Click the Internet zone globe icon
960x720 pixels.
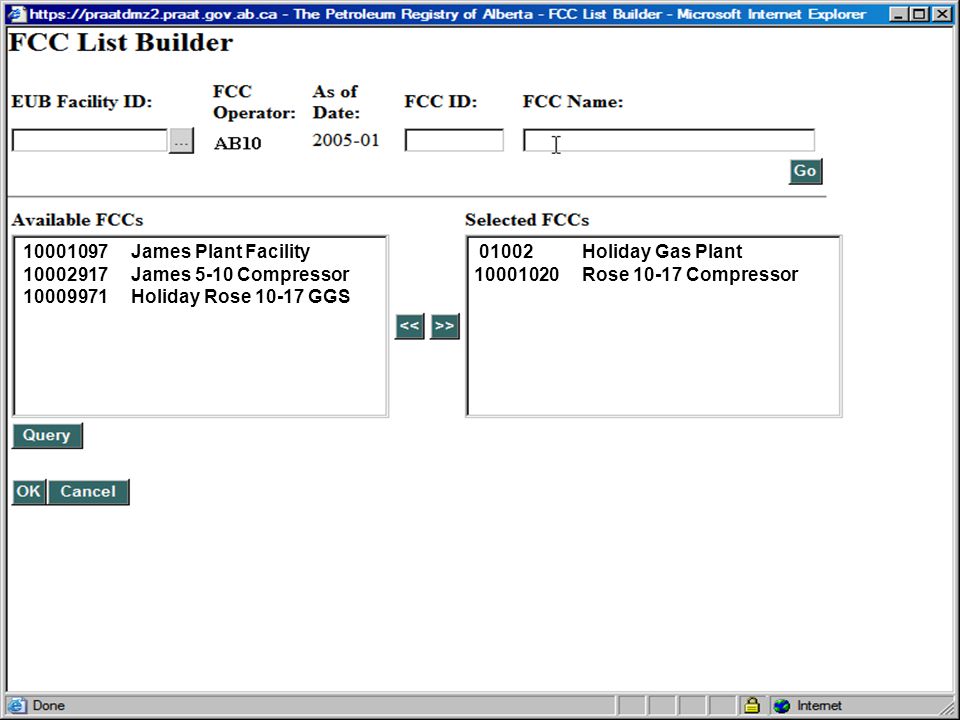pos(782,705)
